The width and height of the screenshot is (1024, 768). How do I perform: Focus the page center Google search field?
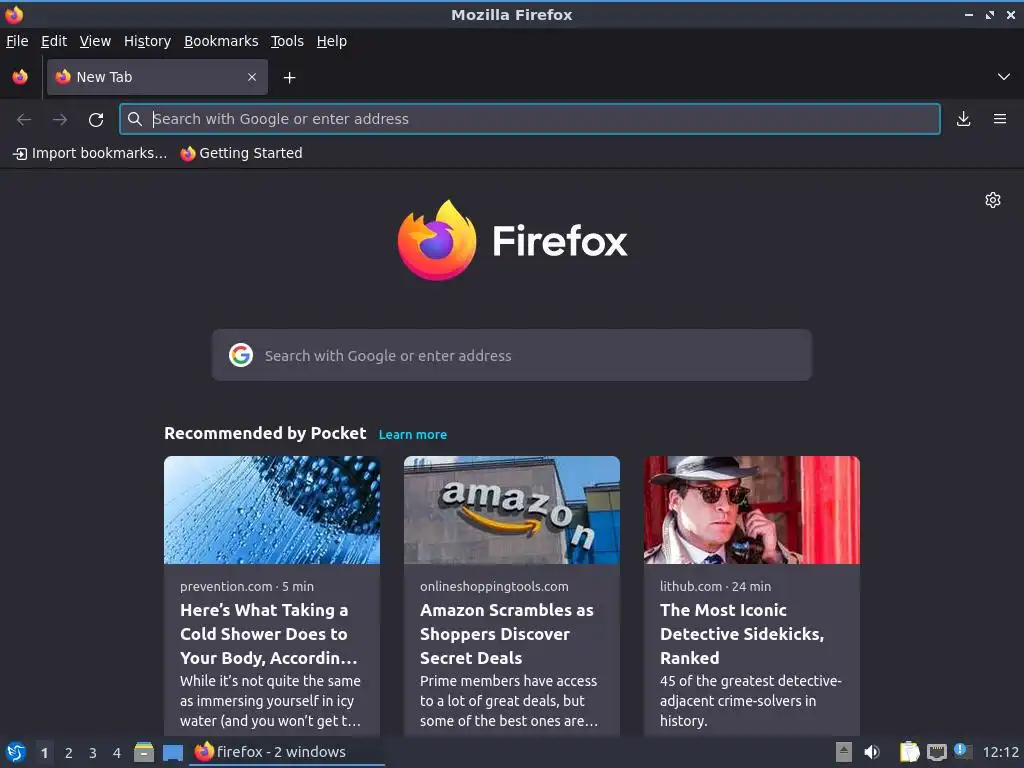coord(511,355)
